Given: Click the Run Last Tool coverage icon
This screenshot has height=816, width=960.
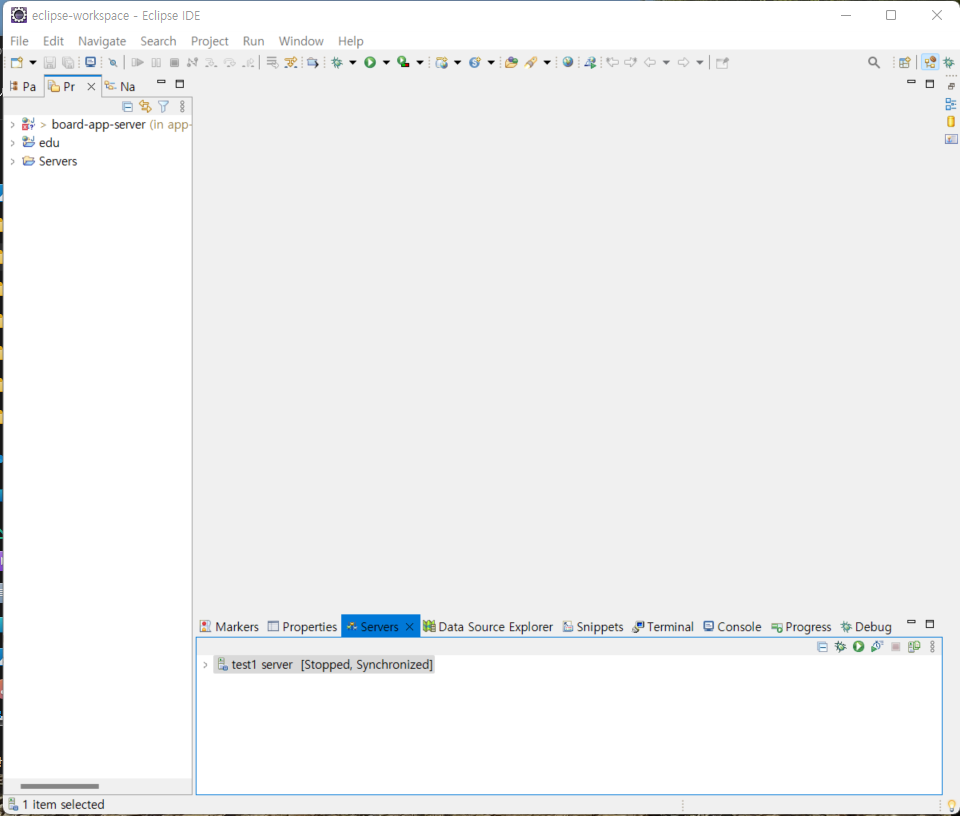Looking at the screenshot, I should coord(403,62).
